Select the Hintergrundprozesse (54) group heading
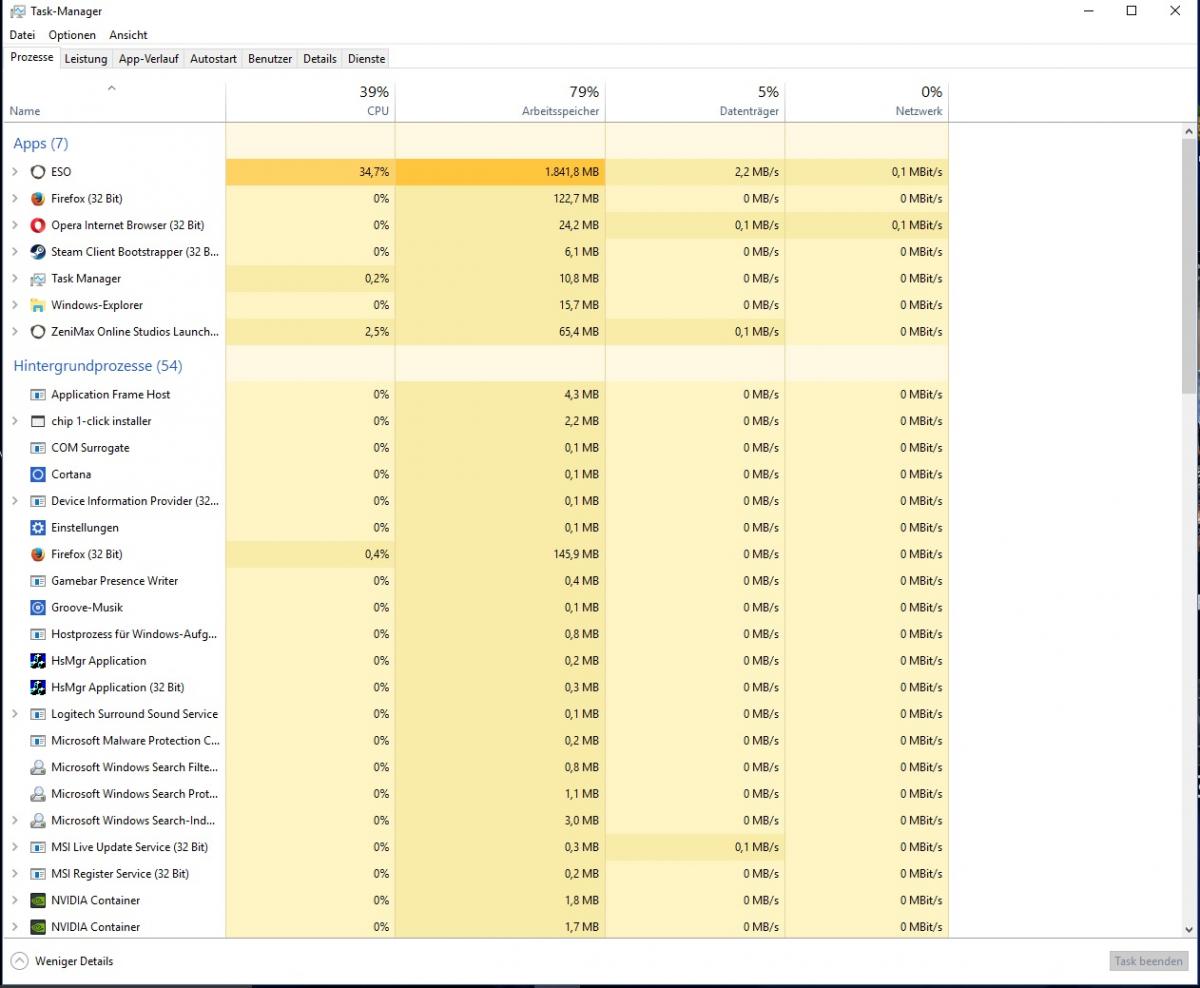Screen dimensions: 1200x988 click(98, 366)
